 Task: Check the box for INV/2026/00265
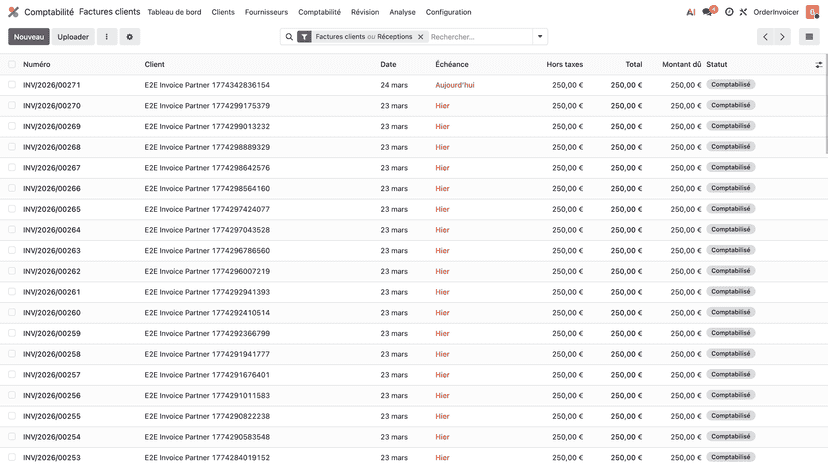(x=12, y=209)
